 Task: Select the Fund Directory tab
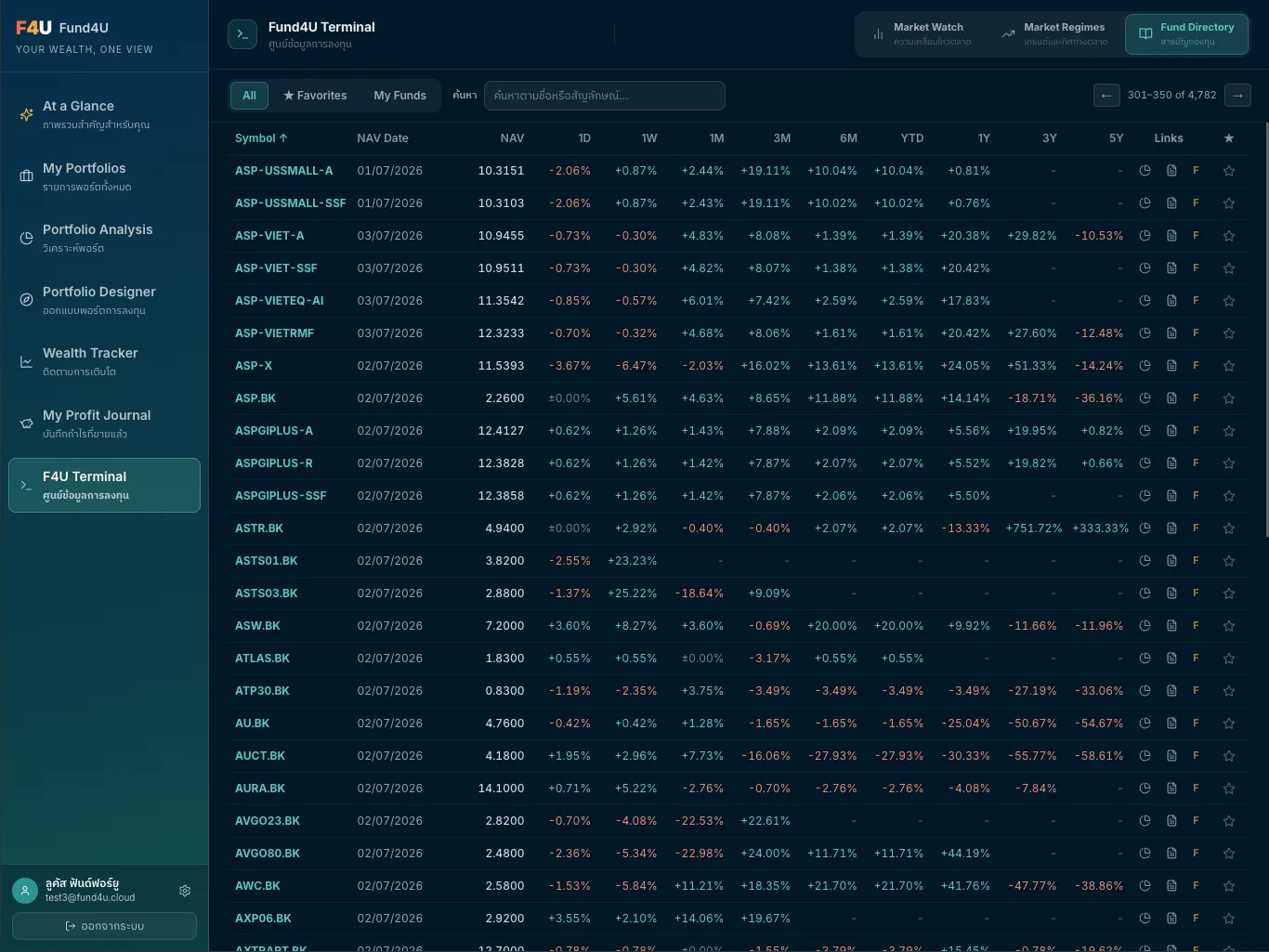[x=1186, y=34]
